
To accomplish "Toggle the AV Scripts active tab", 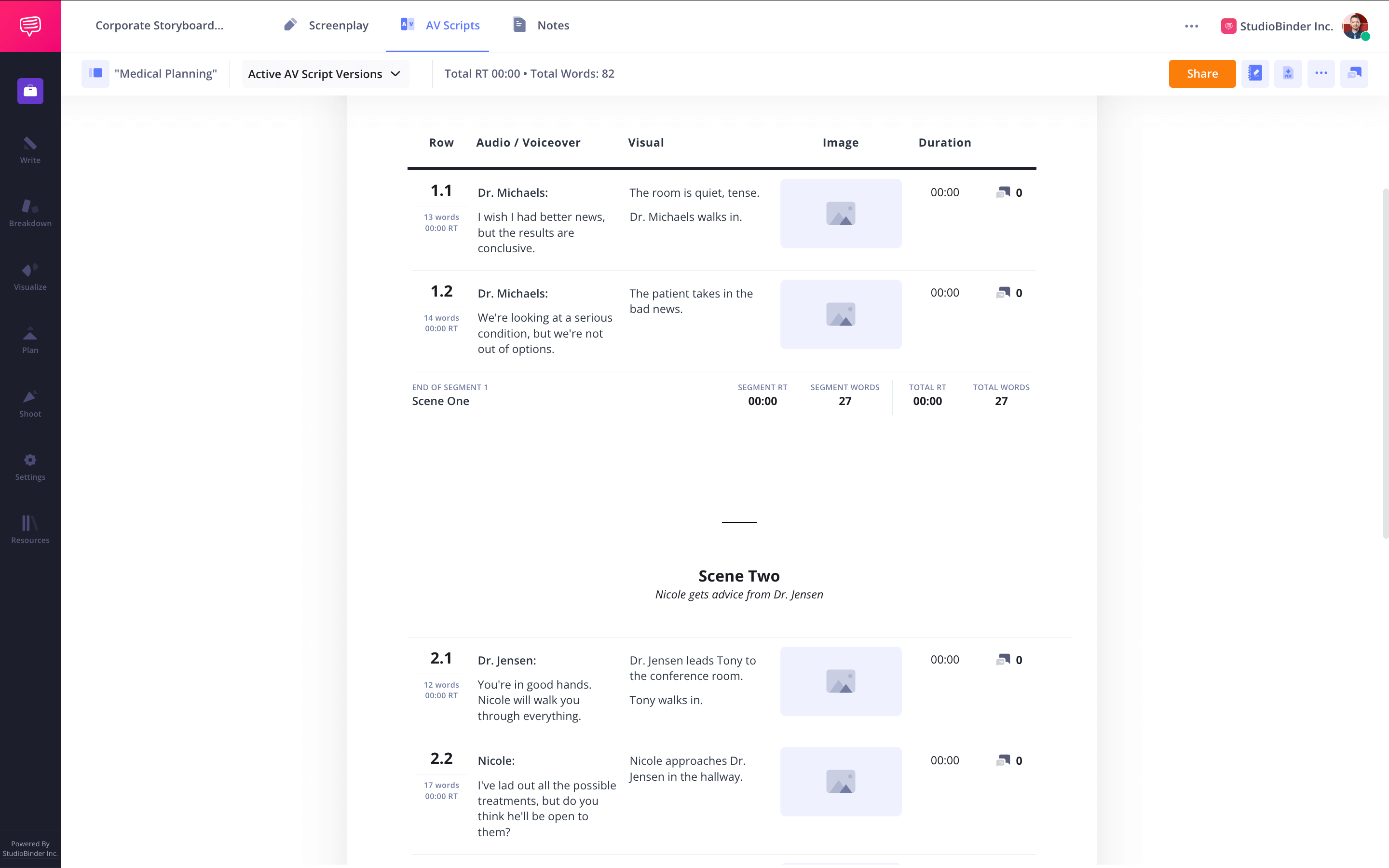I will point(437,26).
